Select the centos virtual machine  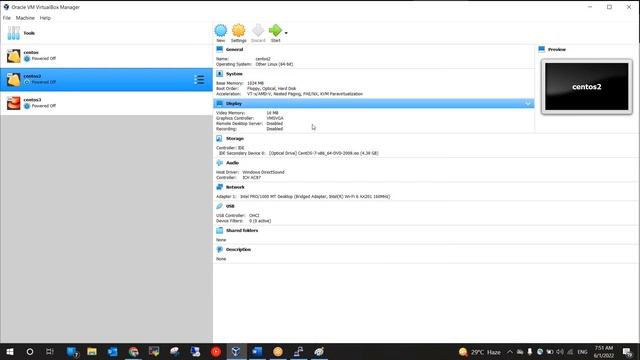106,56
